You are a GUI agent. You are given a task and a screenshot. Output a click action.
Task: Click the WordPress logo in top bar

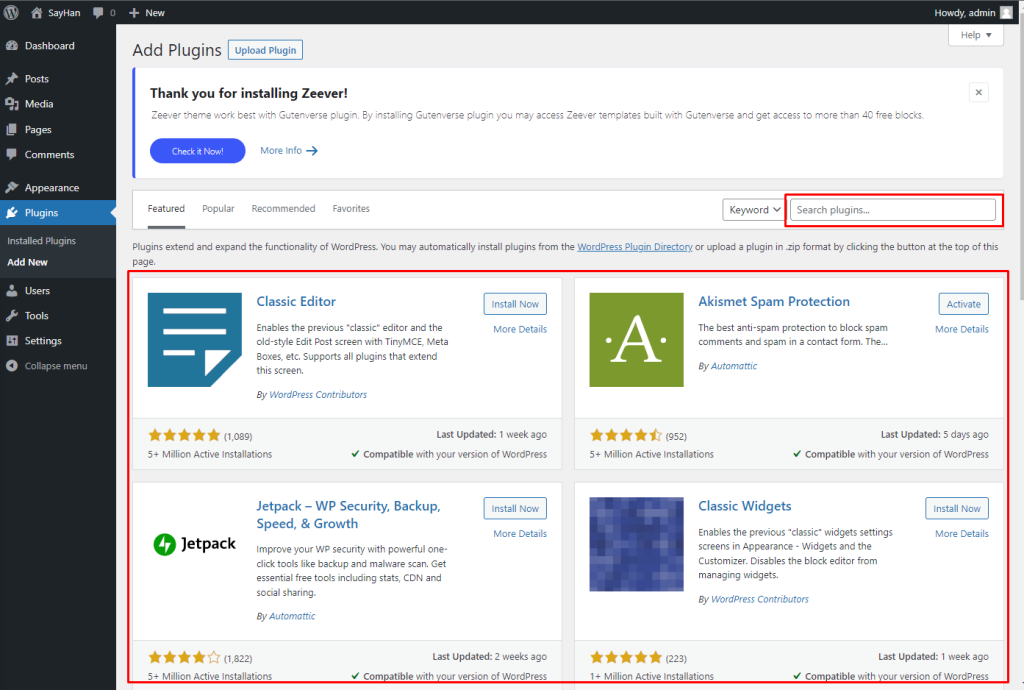(x=13, y=12)
